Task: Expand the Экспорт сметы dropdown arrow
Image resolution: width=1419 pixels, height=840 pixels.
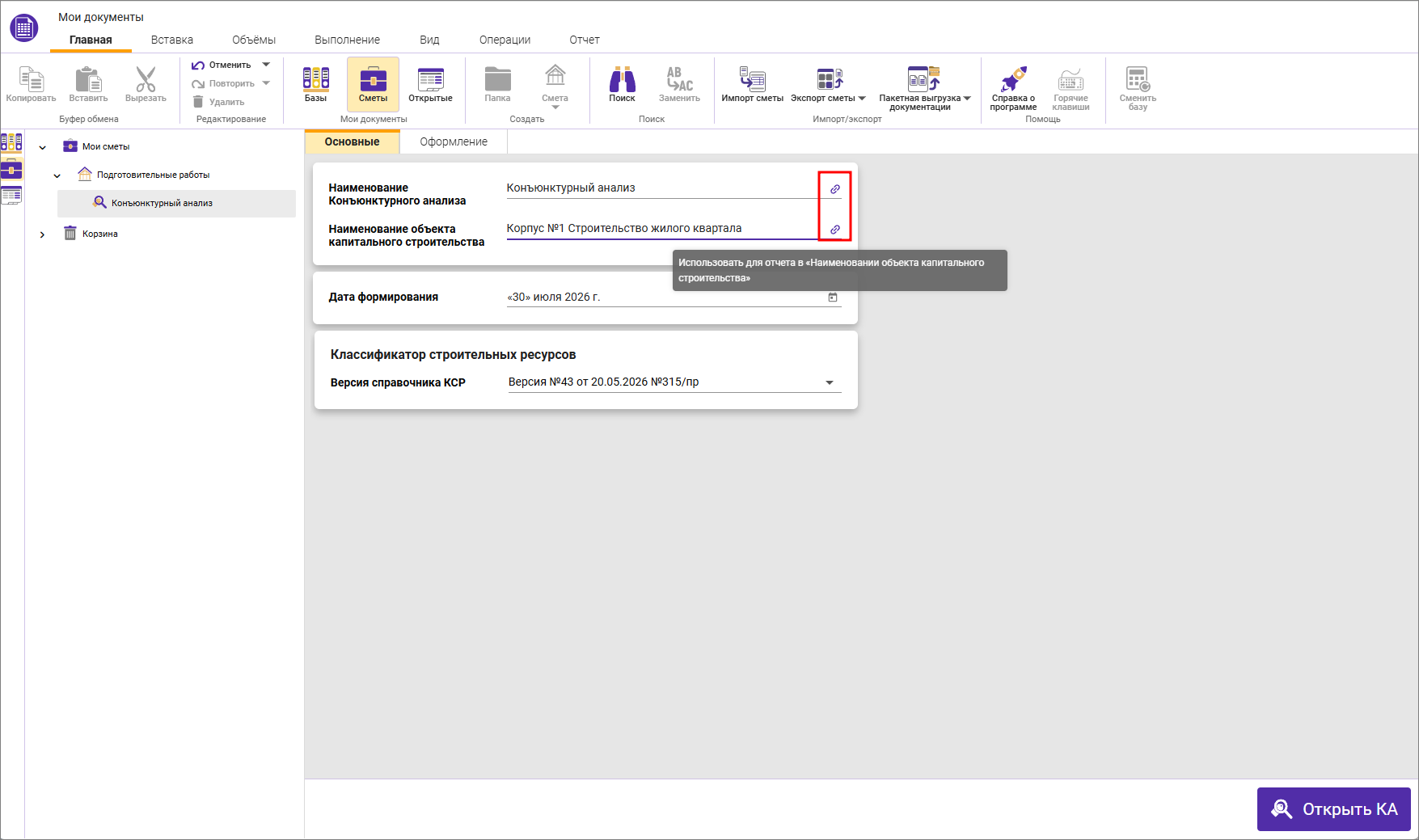Action: tap(862, 99)
